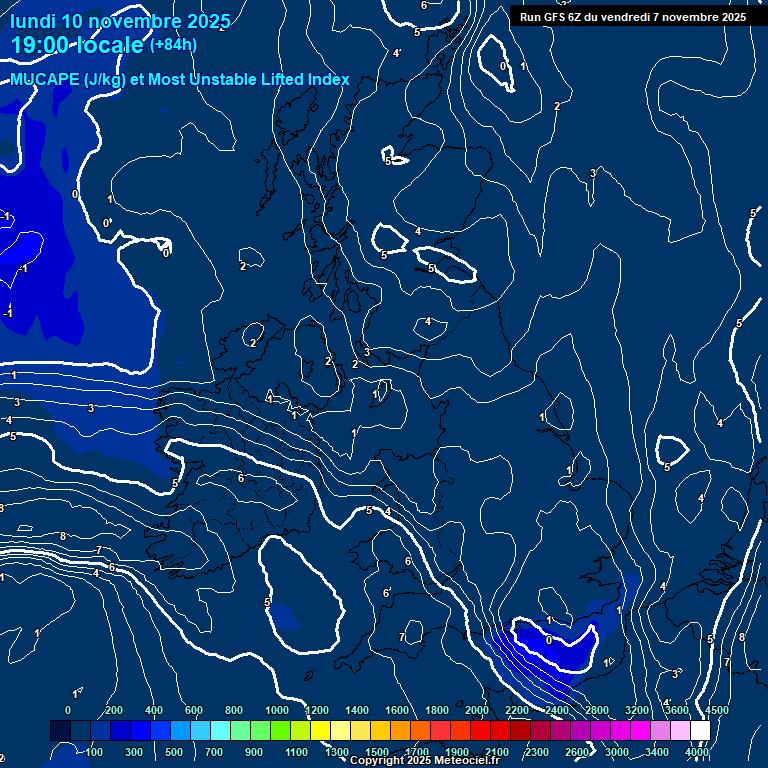Click the white swatch ending the color scale

point(700,730)
